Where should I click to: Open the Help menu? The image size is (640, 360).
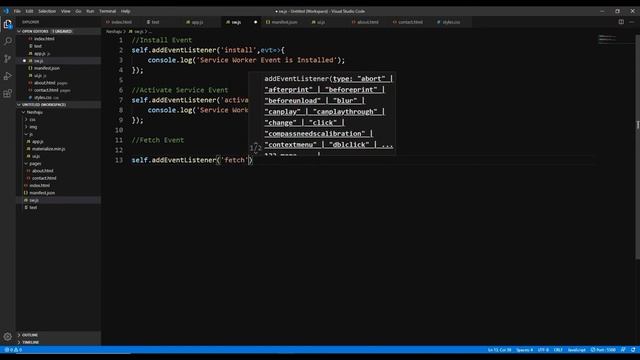[126, 11]
